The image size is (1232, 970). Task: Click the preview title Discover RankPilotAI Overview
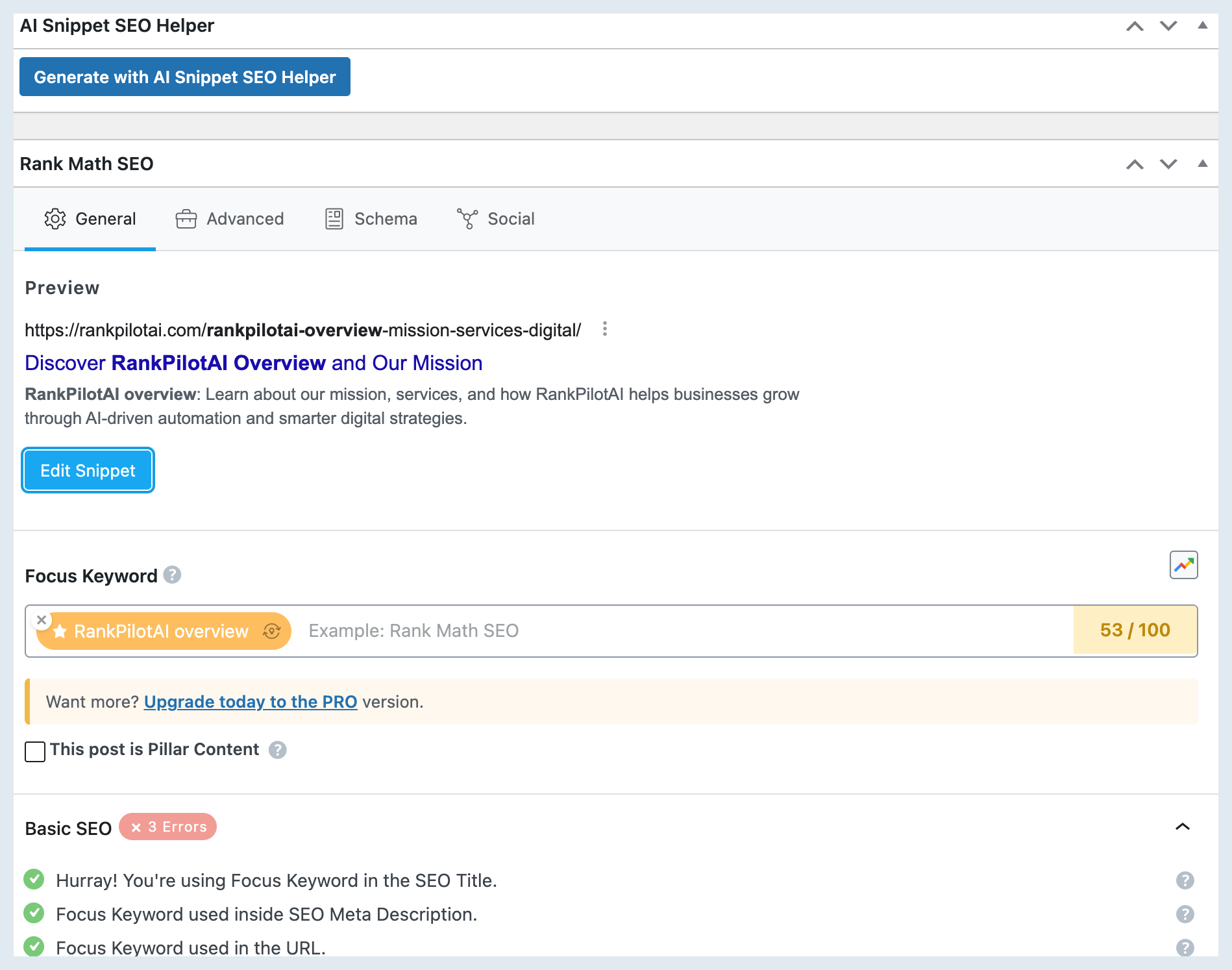tap(254, 363)
